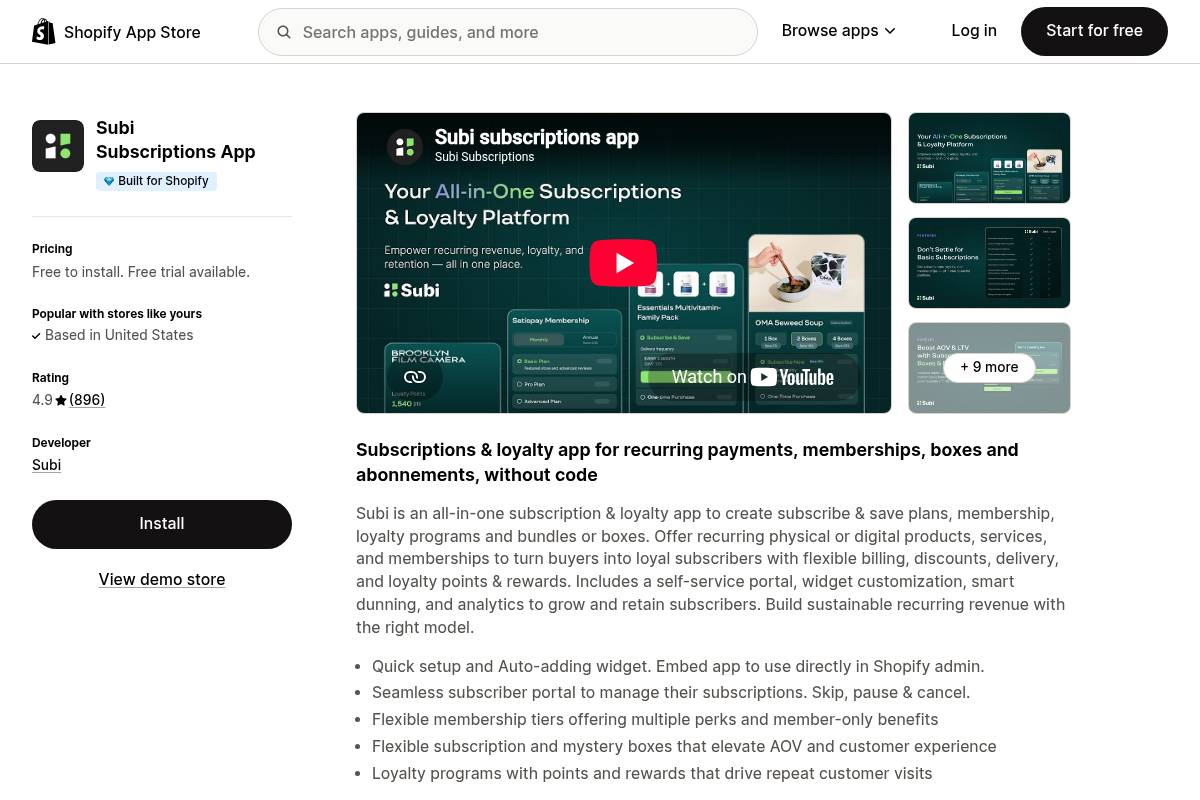Open the Don't Settle for Basic thumbnail

click(989, 263)
